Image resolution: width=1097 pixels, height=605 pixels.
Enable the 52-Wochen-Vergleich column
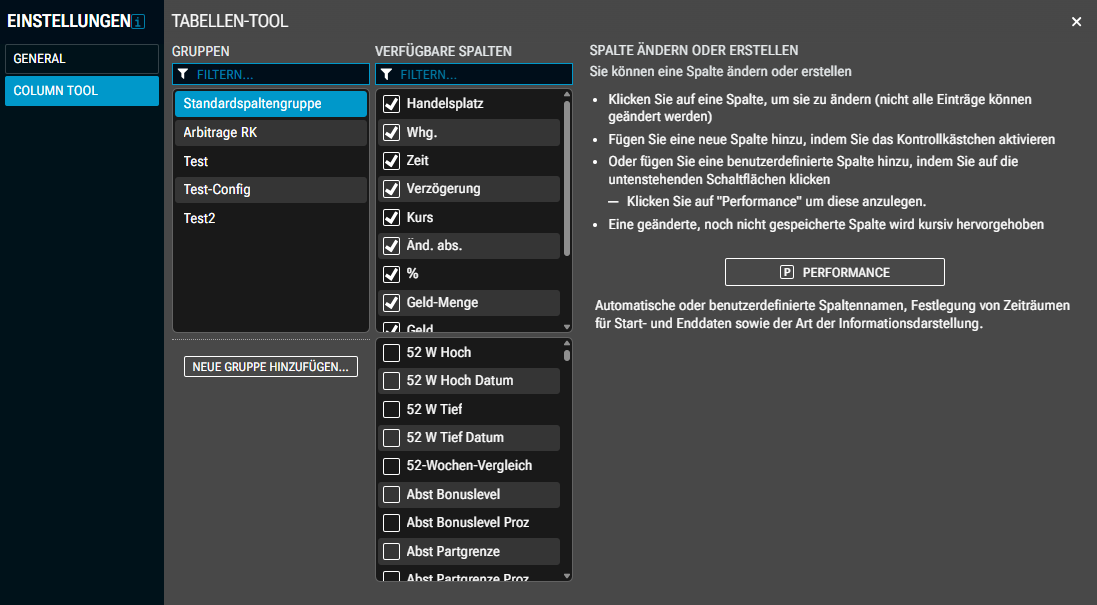coord(392,466)
